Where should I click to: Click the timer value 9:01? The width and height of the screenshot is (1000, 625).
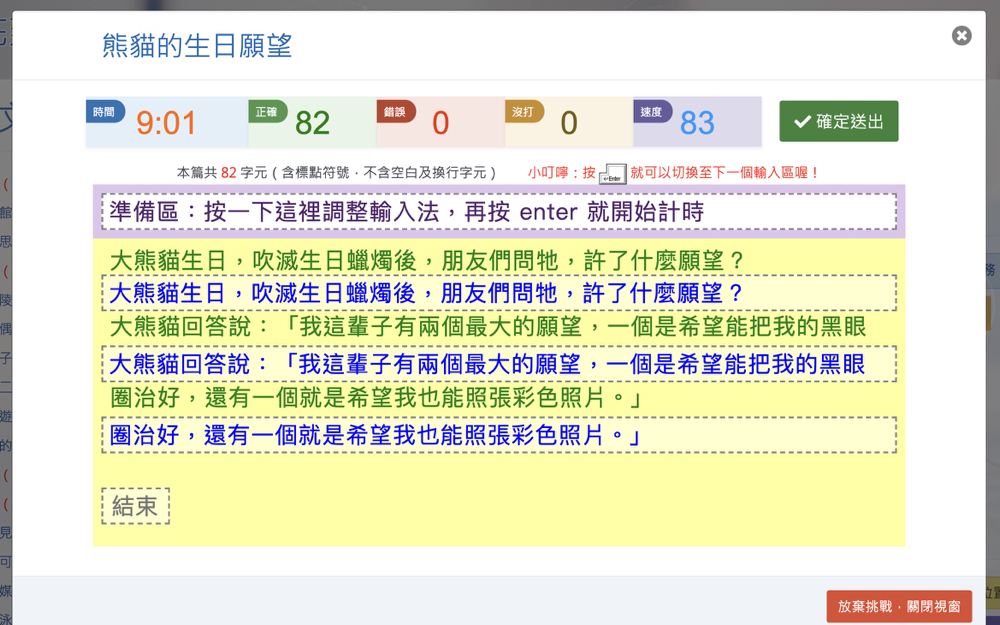(x=166, y=123)
